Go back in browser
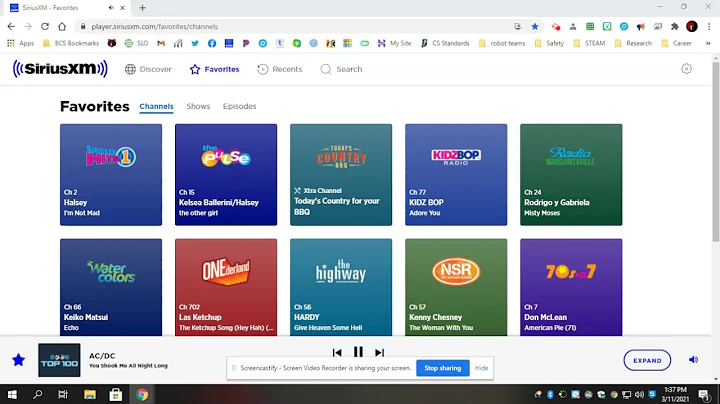The image size is (720, 404). (11, 27)
